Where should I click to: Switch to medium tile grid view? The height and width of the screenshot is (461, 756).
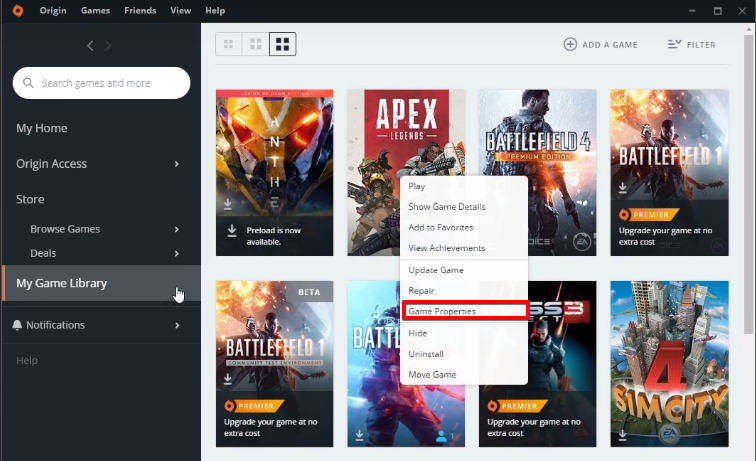pos(256,44)
